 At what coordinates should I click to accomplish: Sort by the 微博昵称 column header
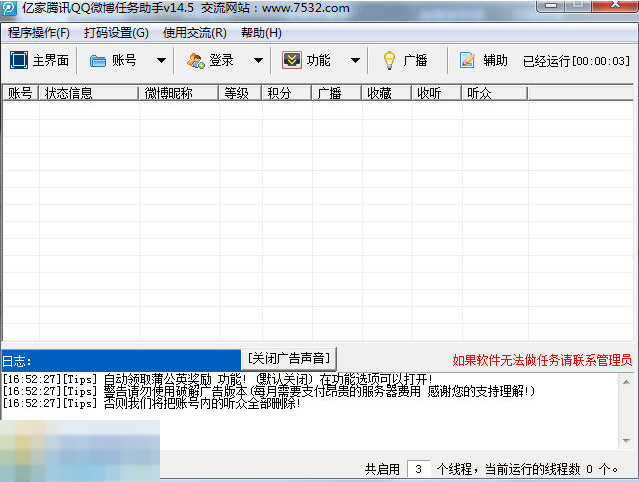pos(168,93)
